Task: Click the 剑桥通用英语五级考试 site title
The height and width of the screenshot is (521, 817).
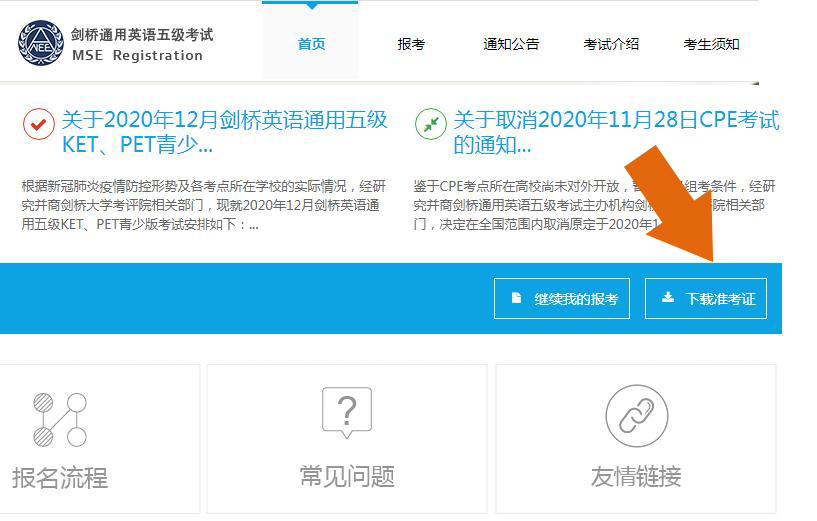Action: click(x=142, y=35)
